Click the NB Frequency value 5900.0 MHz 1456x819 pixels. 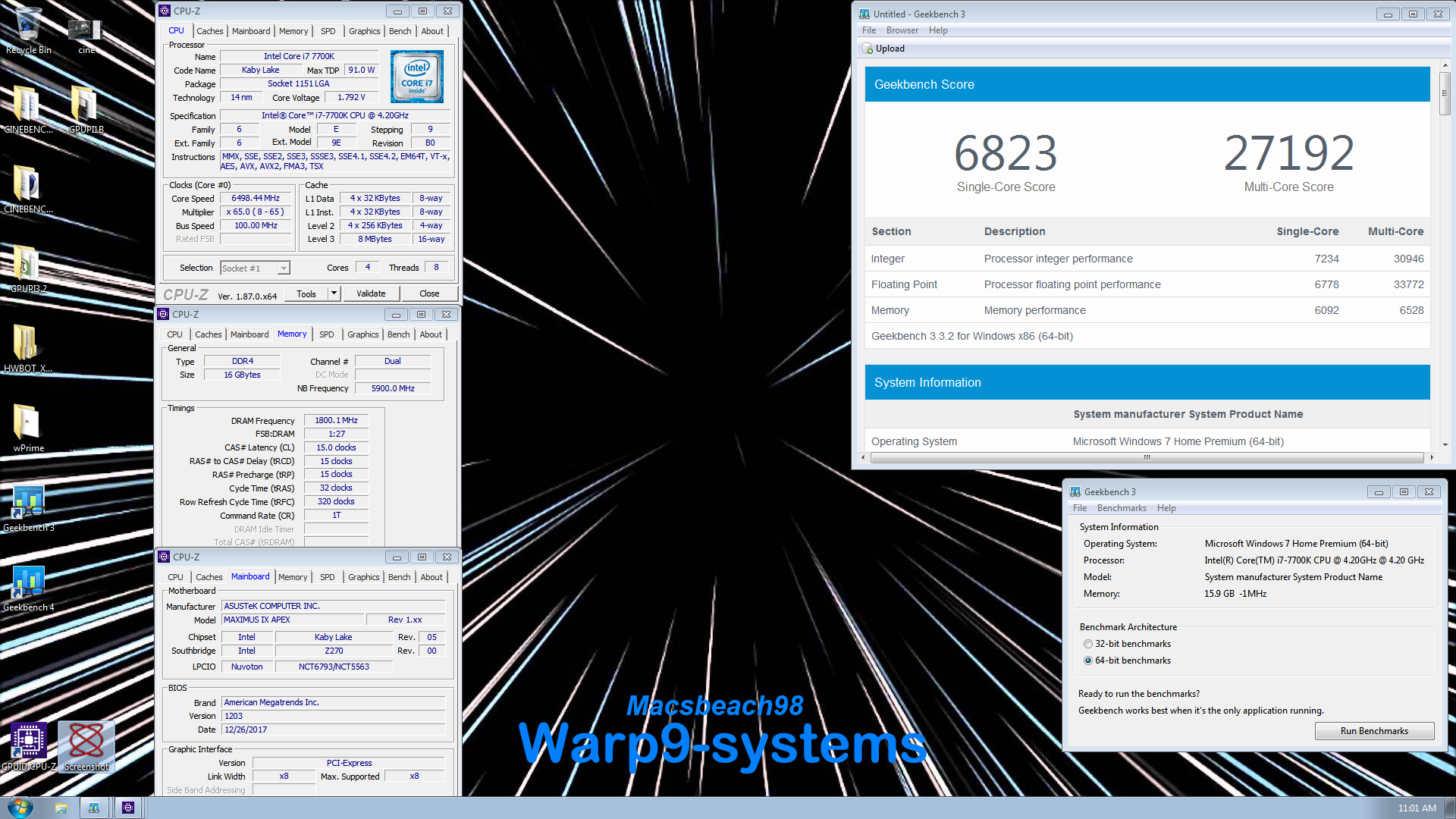click(x=393, y=388)
